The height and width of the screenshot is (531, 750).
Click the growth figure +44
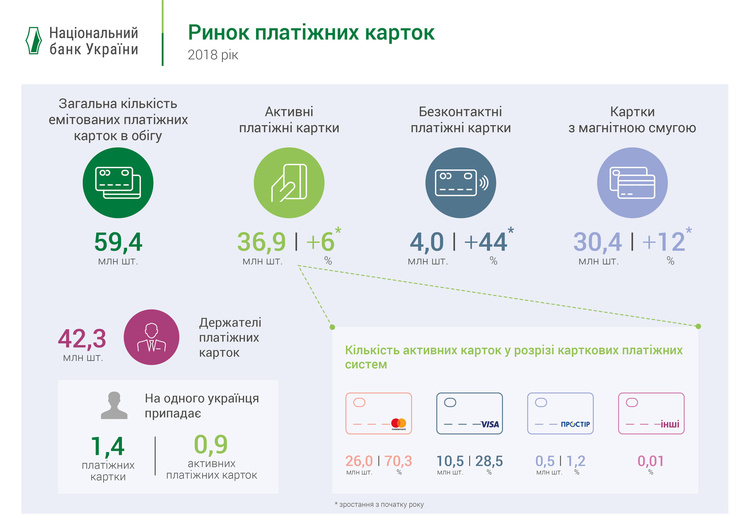[485, 242]
